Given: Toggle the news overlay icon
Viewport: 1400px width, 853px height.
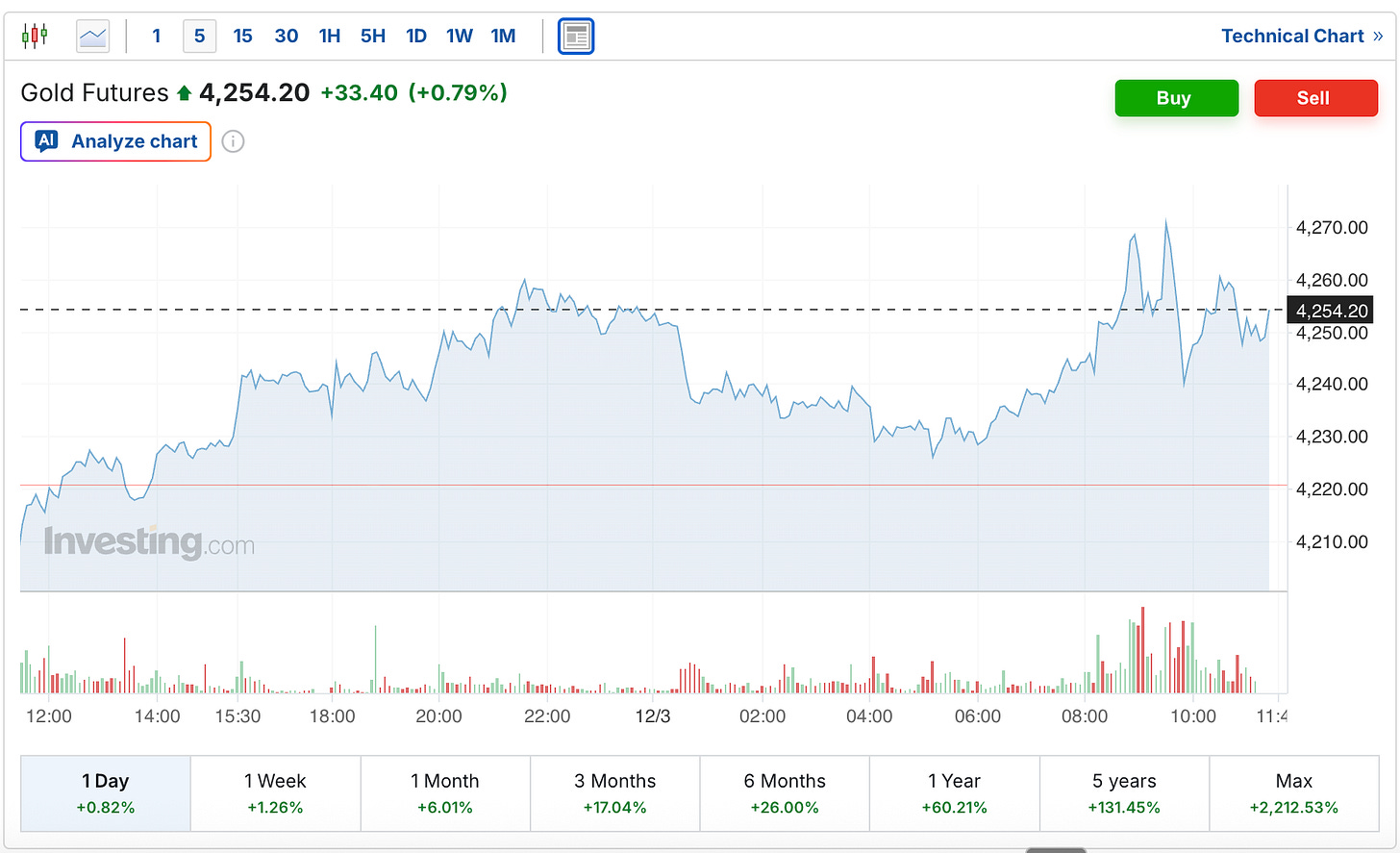Looking at the screenshot, I should coord(576,37).
